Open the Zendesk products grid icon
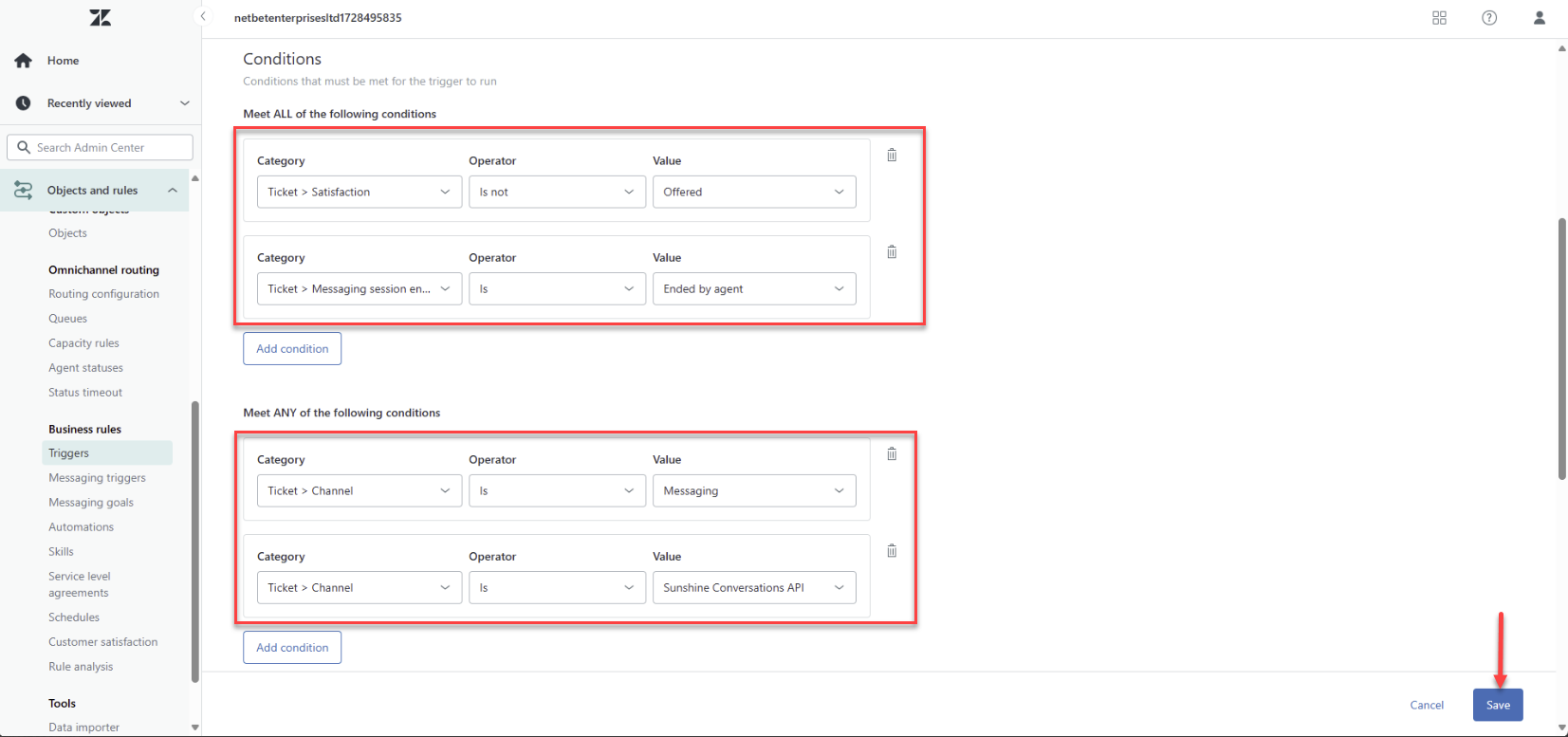The image size is (1568, 737). tap(1439, 18)
